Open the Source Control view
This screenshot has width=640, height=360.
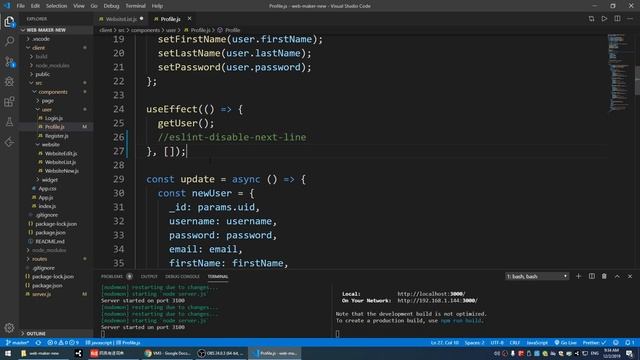9,62
